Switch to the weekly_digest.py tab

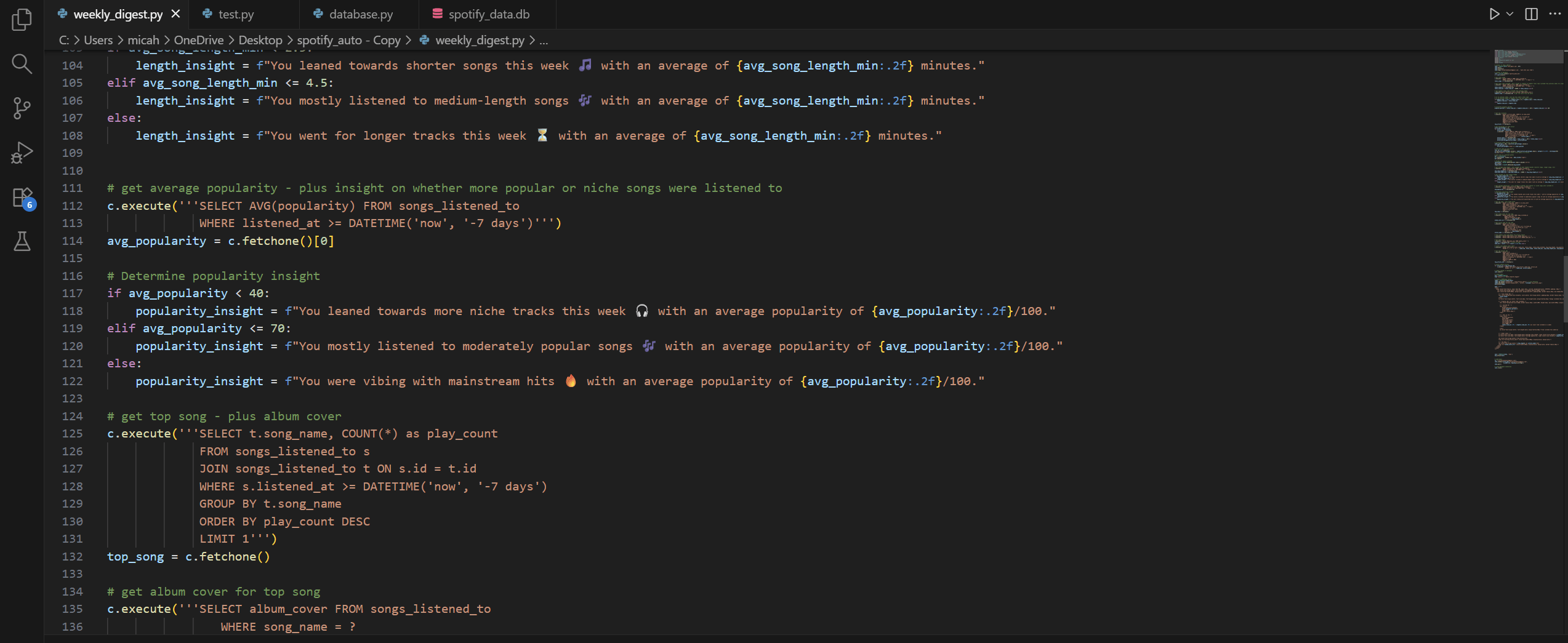click(x=118, y=14)
